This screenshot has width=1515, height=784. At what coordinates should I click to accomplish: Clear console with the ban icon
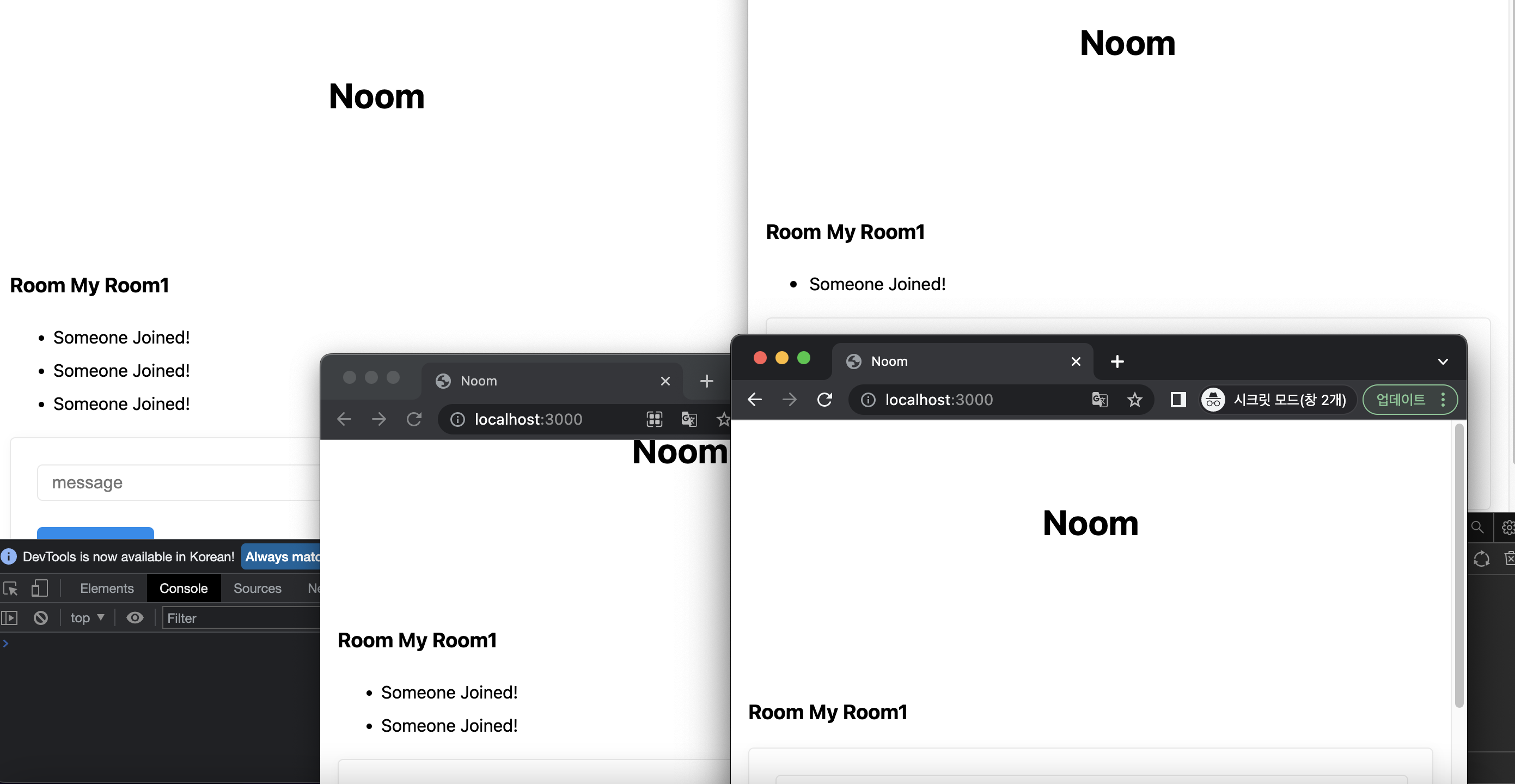click(41, 617)
